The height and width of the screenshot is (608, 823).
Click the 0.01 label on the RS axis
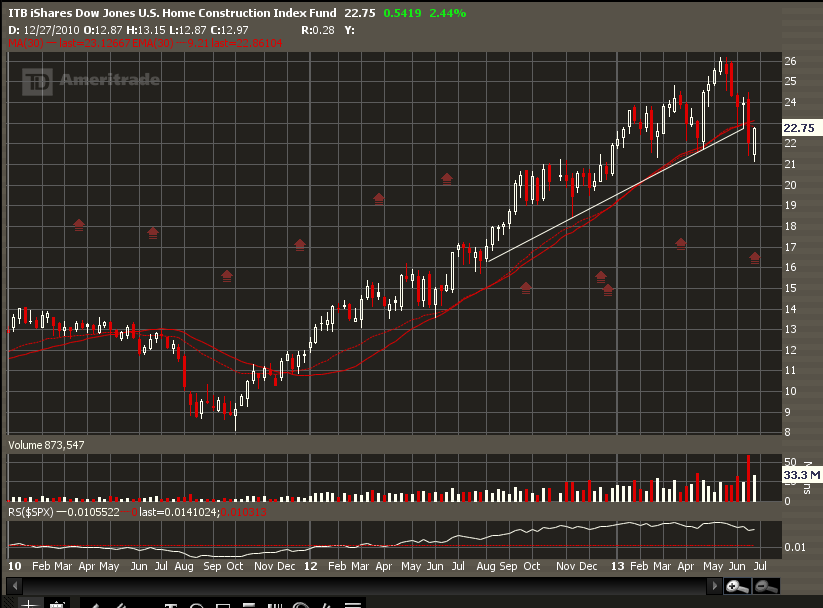(x=795, y=547)
